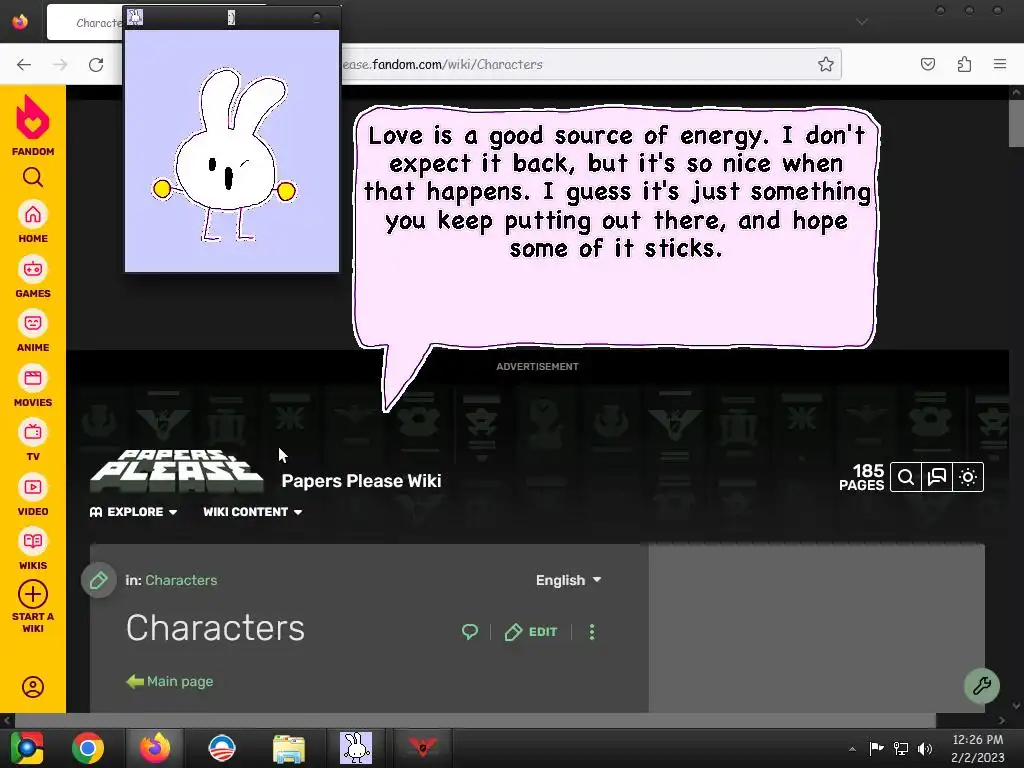Open the volume speaker tray icon

pyautogui.click(x=925, y=748)
